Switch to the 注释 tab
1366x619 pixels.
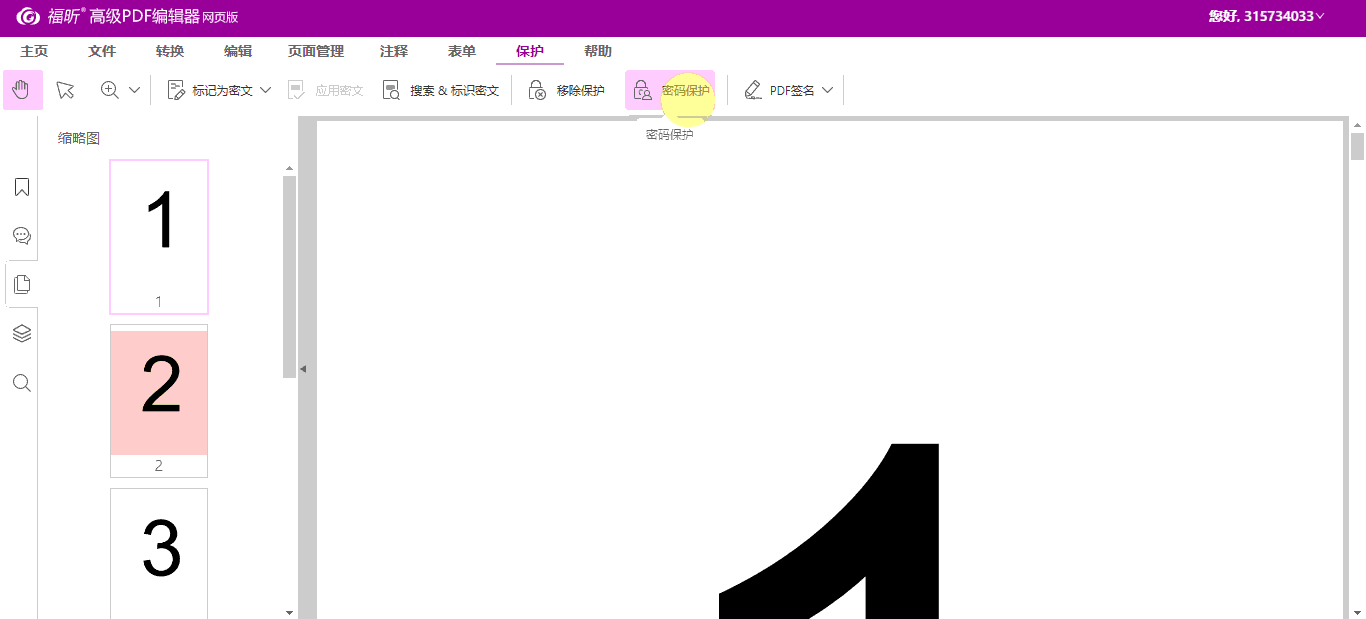(394, 51)
